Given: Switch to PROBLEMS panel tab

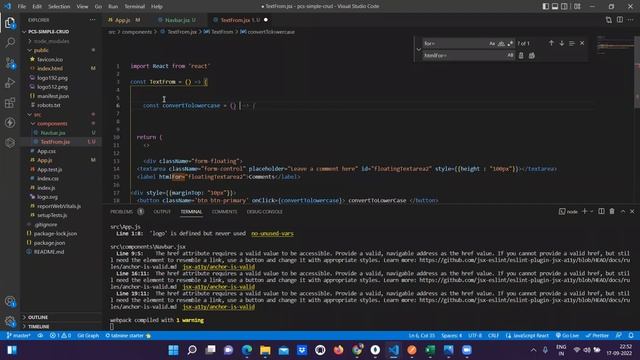Looking at the screenshot, I should (122, 211).
